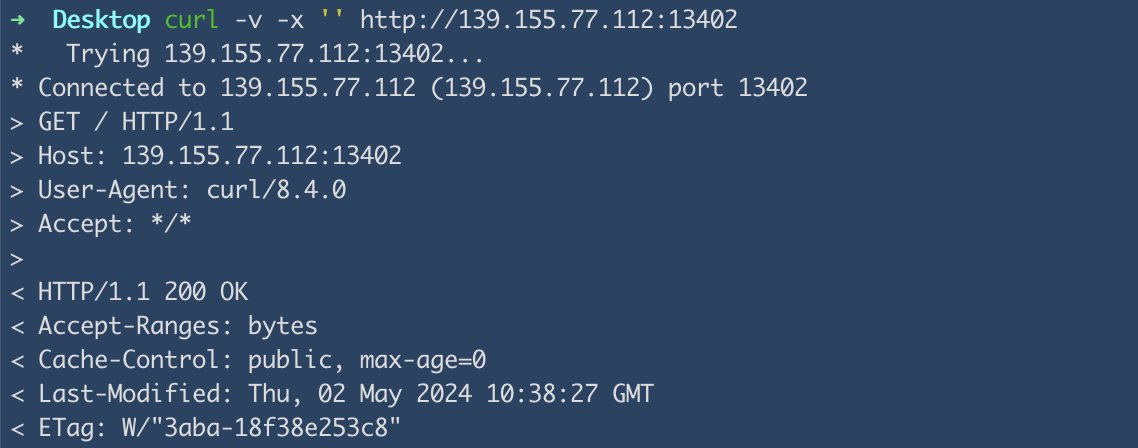Click the Accept-Ranges: bytes response header
Screen dimensions: 1138x448
(x=177, y=327)
